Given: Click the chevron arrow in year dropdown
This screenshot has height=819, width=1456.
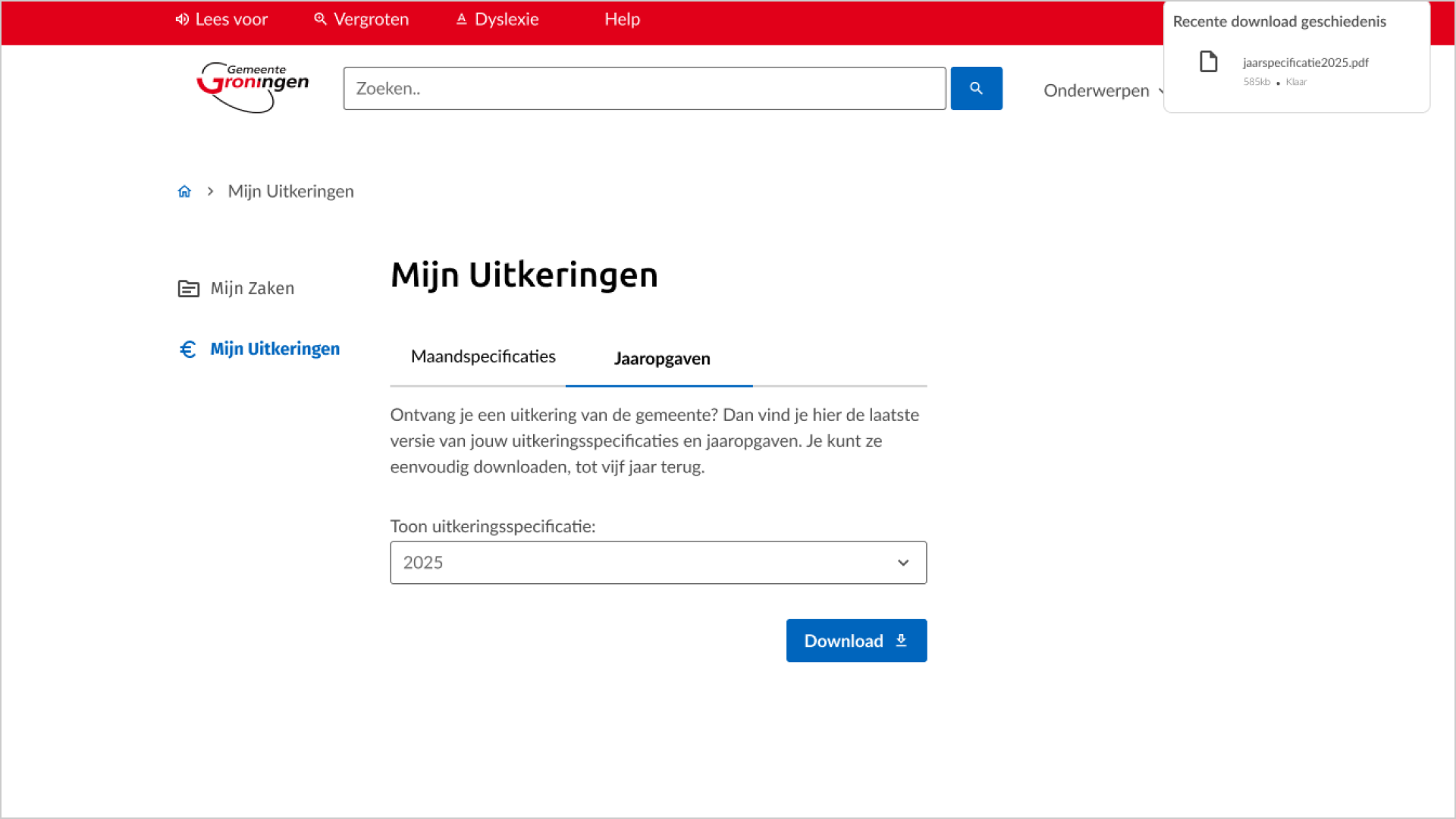Looking at the screenshot, I should 903,563.
